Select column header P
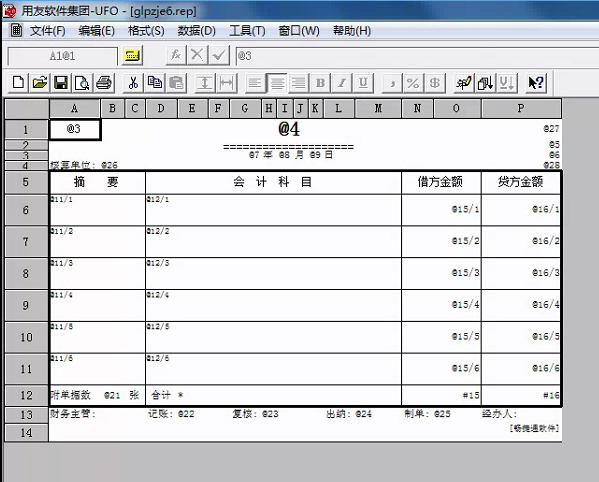The height and width of the screenshot is (482, 599). pyautogui.click(x=521, y=108)
